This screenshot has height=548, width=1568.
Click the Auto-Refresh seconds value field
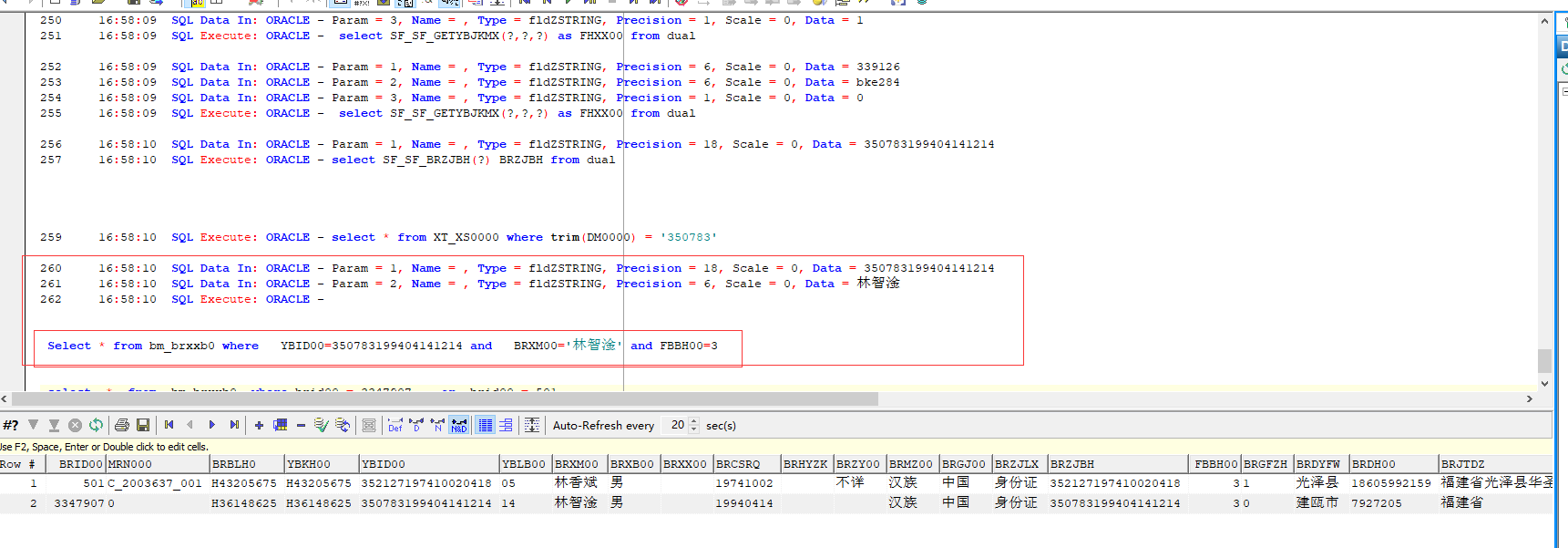[677, 425]
